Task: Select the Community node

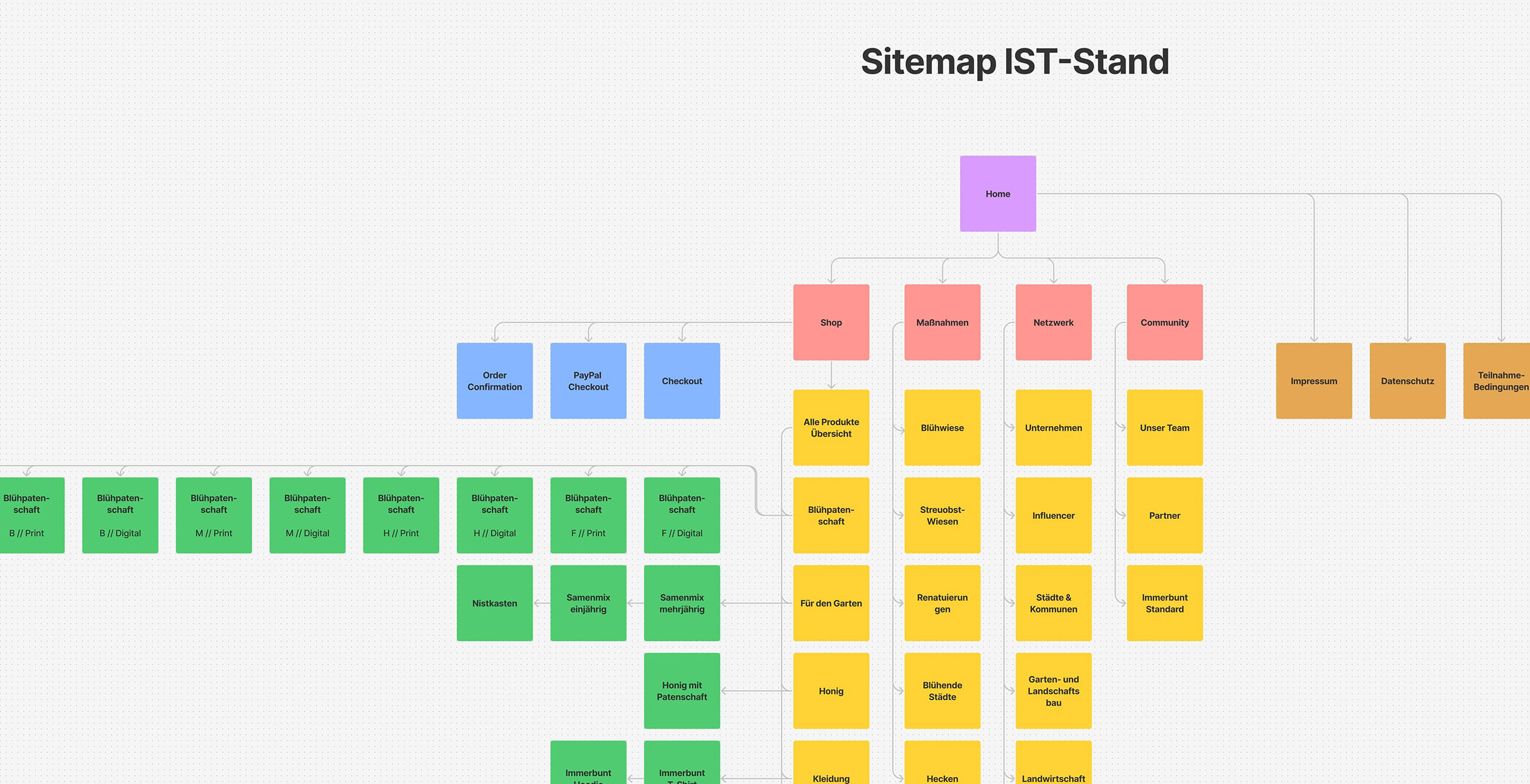Action: [x=1165, y=322]
